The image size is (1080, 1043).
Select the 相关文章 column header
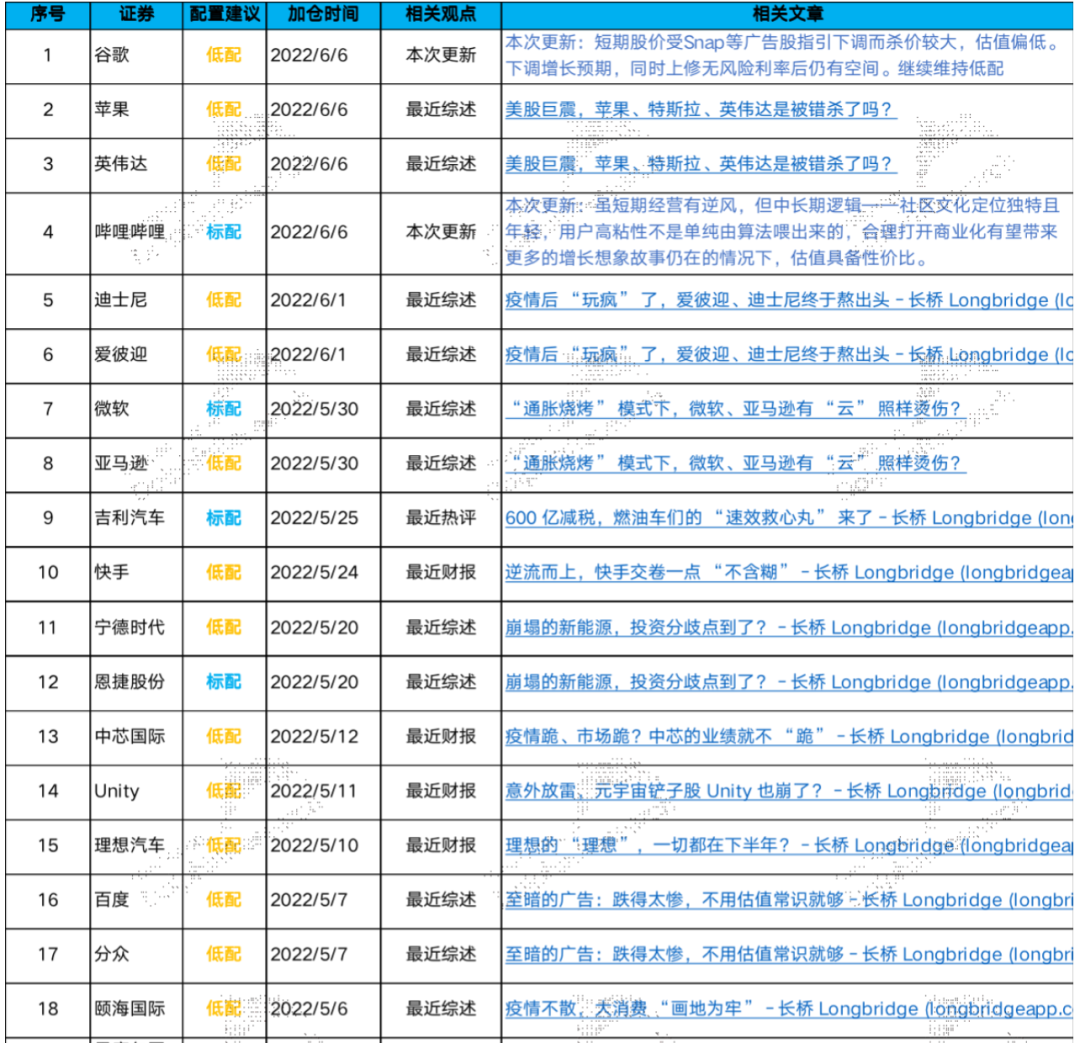tap(787, 14)
